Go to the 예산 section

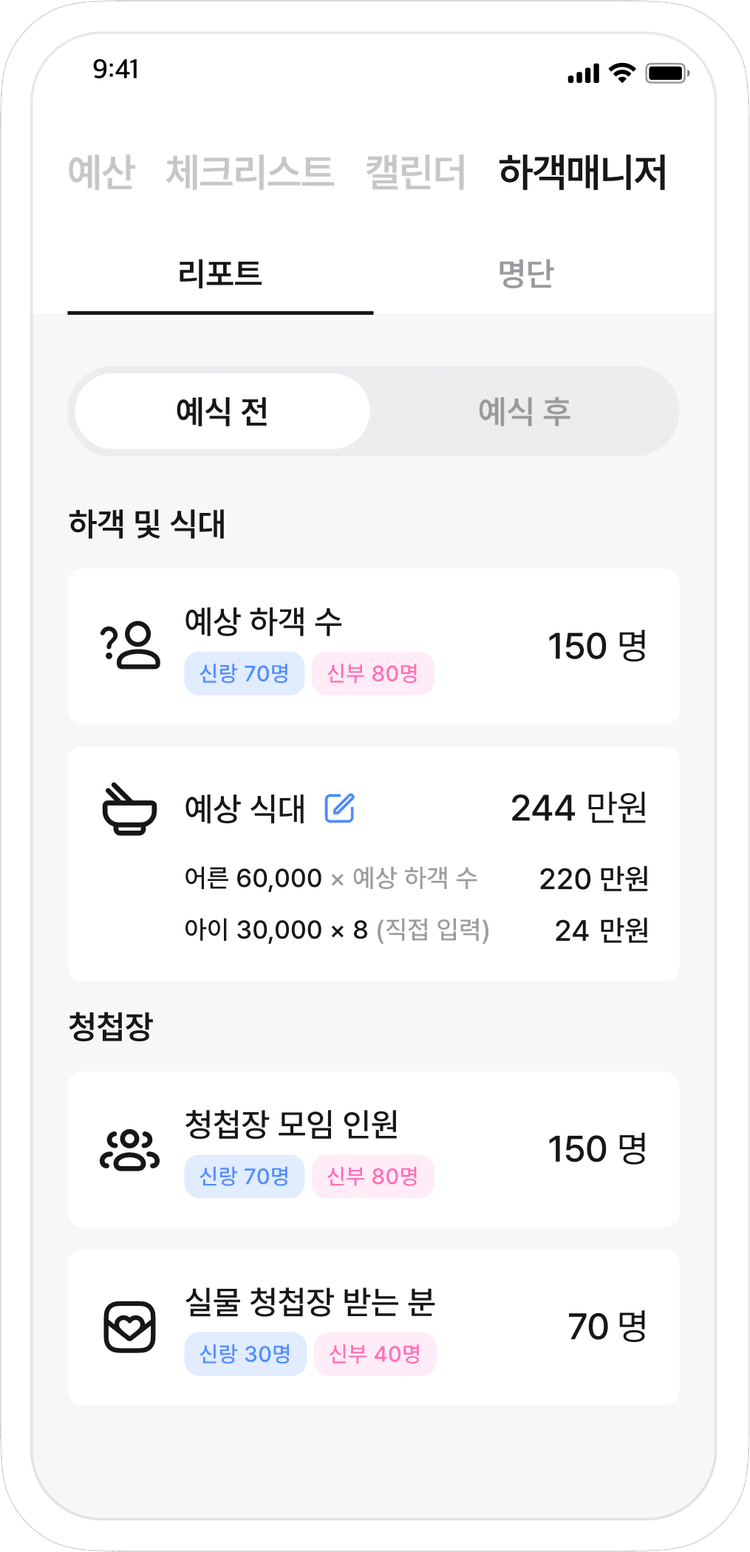[101, 172]
